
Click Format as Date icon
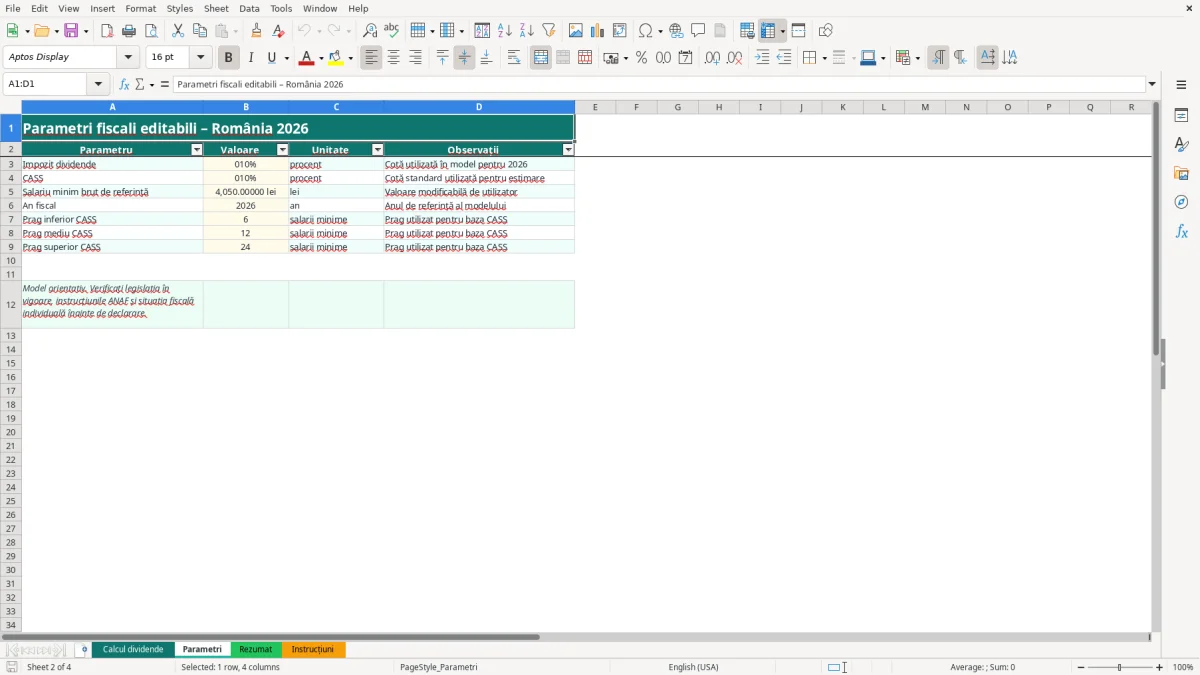pyautogui.click(x=685, y=58)
